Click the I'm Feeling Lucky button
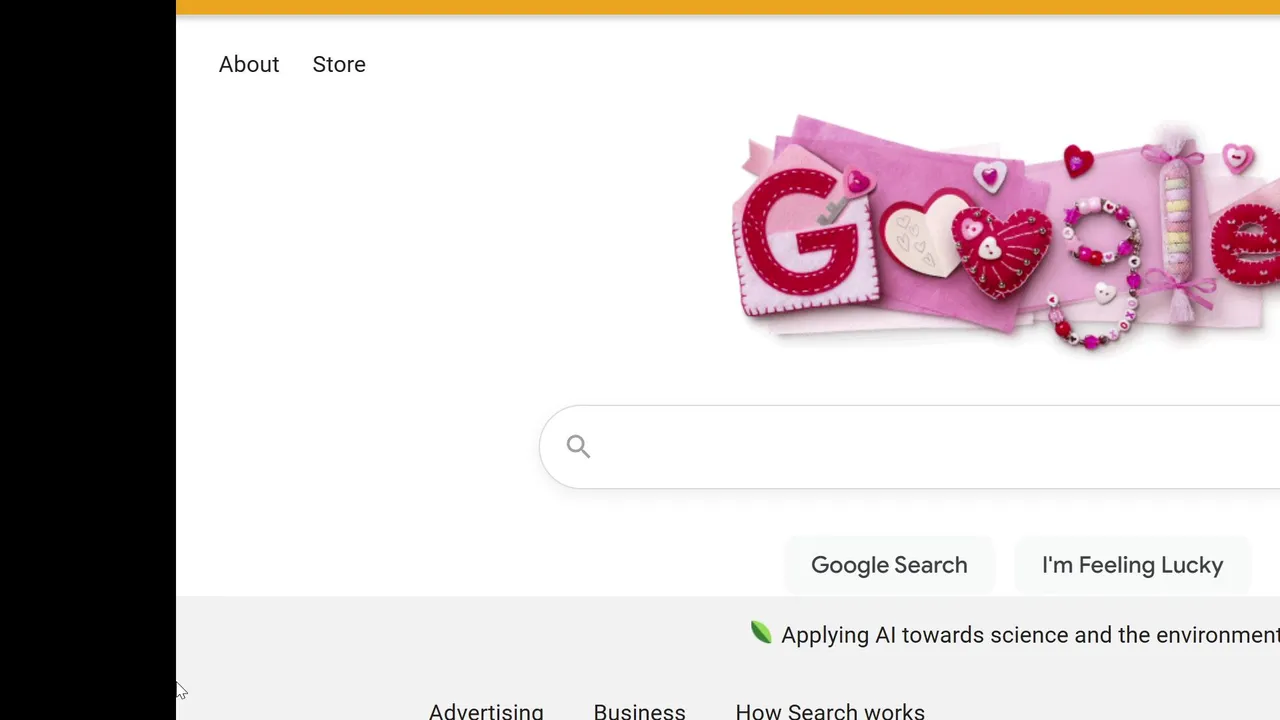Viewport: 1280px width, 720px height. (x=1132, y=565)
